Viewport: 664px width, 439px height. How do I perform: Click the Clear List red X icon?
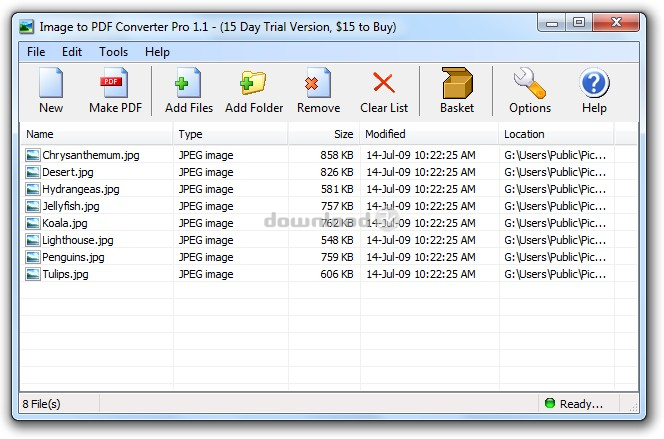tap(384, 83)
